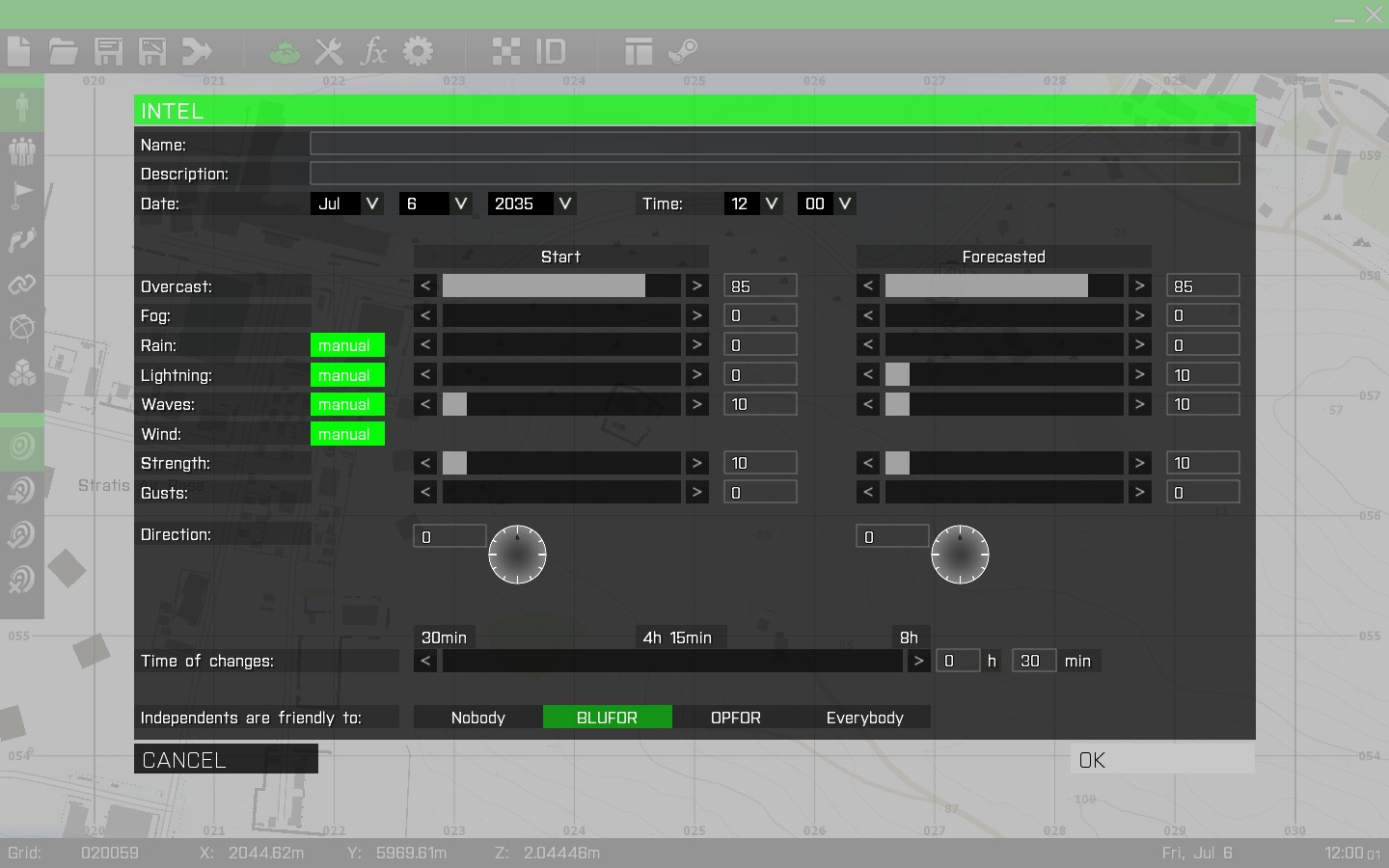Open the hour dropdown showing 12
The width and height of the screenshot is (1389, 868).
[x=753, y=203]
